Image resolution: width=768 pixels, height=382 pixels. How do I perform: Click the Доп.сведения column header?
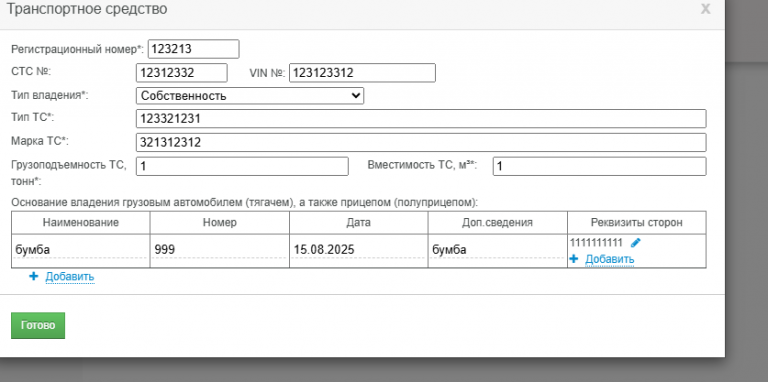pyautogui.click(x=498, y=223)
